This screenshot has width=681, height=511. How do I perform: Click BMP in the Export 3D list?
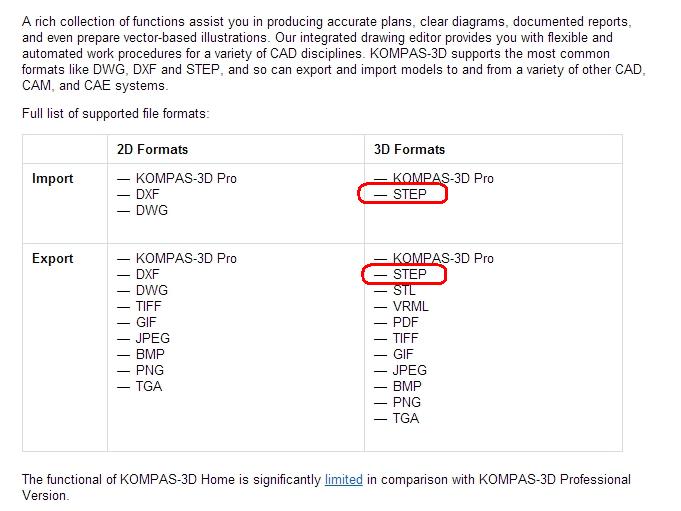tap(407, 386)
